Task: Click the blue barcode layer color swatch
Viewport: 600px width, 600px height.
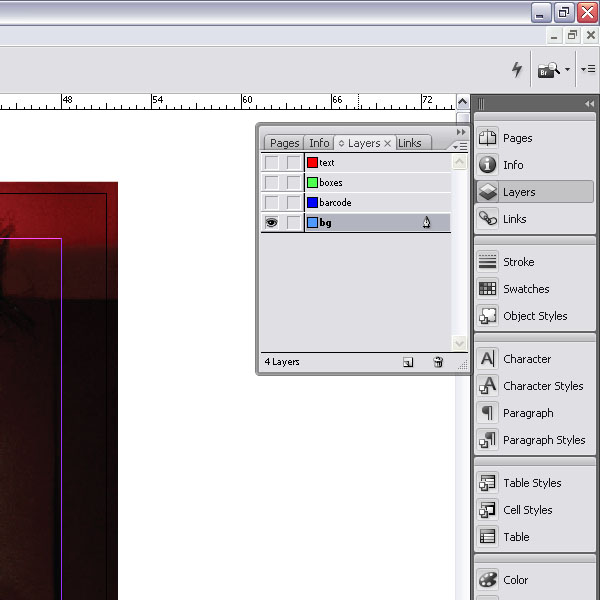Action: (x=312, y=202)
